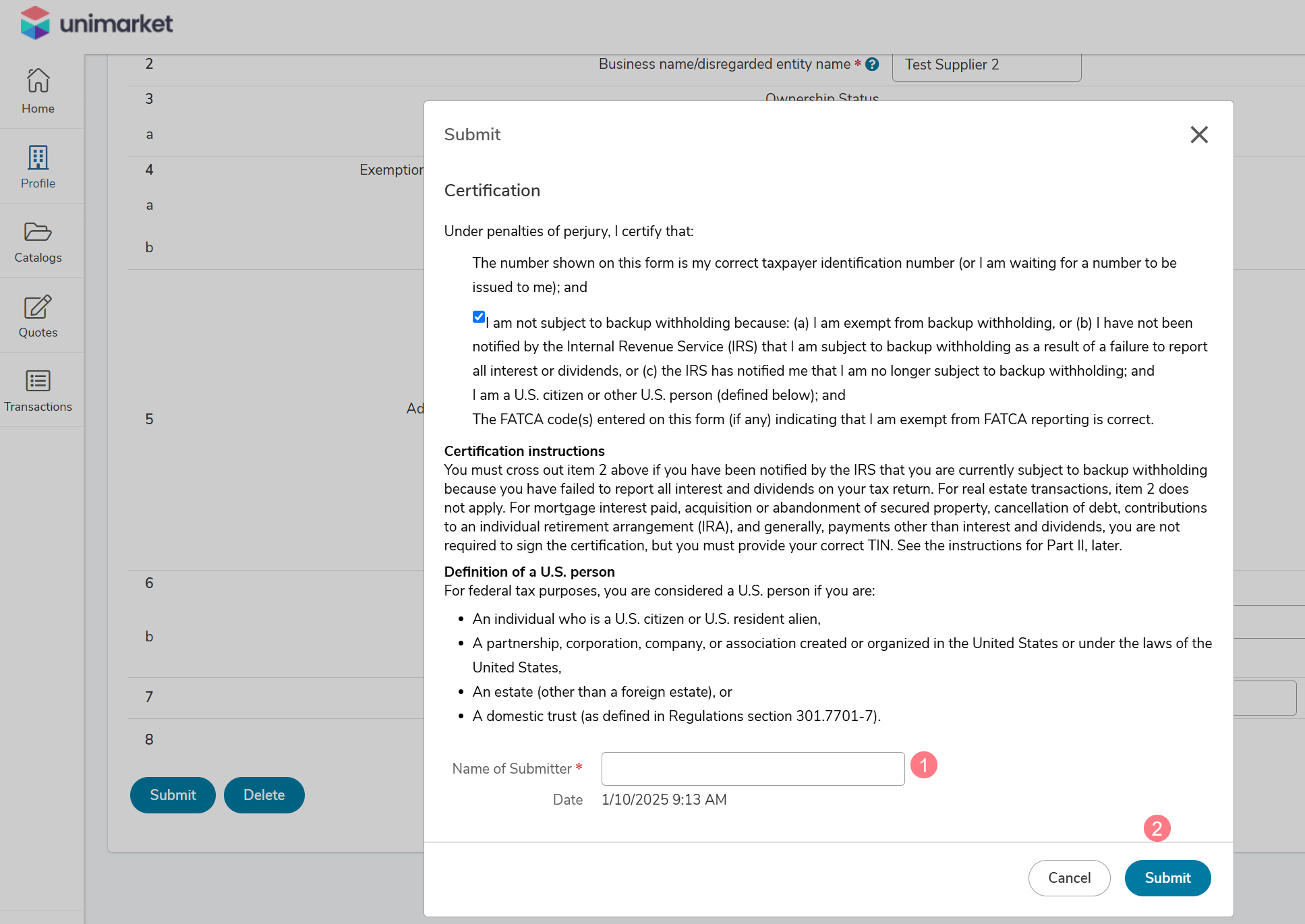Open the Catalogs folder icon

[38, 232]
